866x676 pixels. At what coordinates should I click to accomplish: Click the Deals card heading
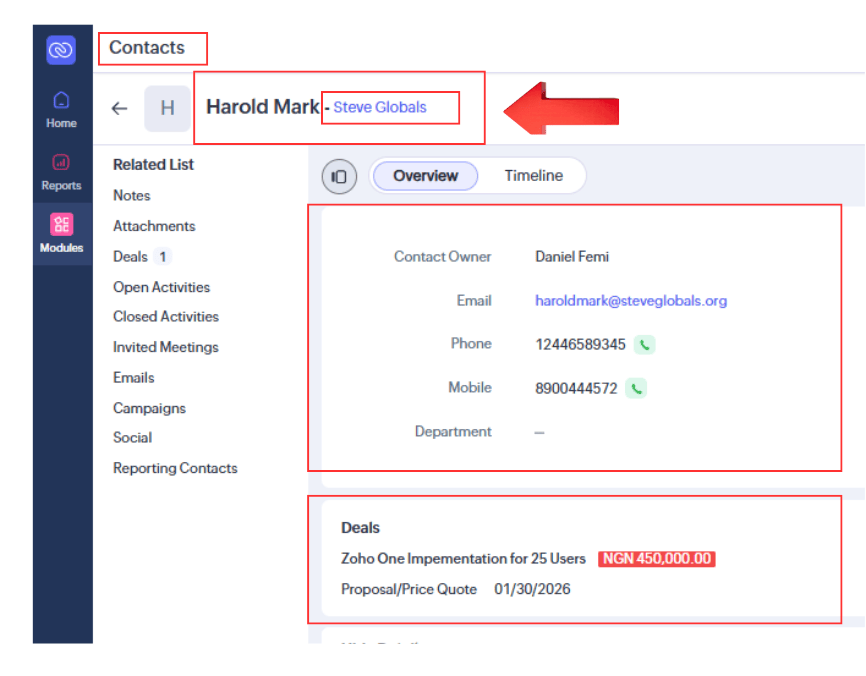click(x=360, y=528)
